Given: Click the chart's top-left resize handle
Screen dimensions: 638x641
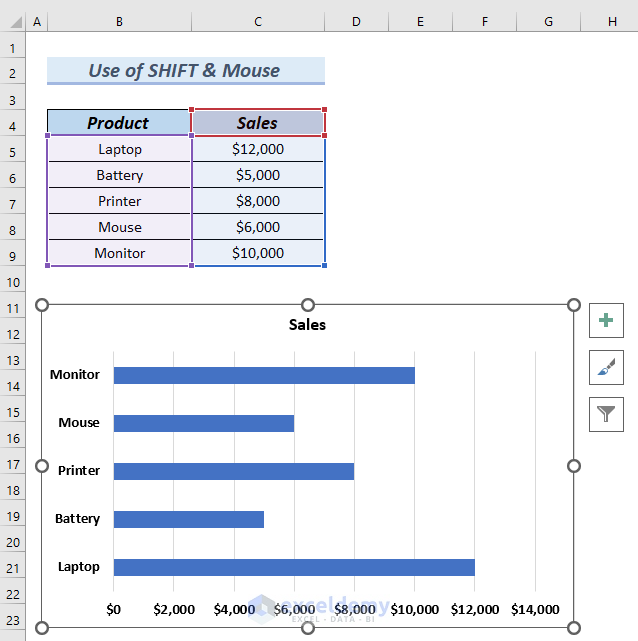Looking at the screenshot, I should click(x=42, y=305).
